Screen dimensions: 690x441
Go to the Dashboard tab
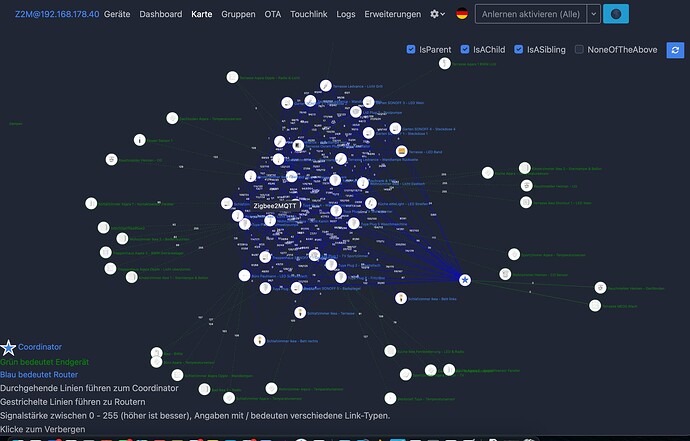tap(161, 14)
